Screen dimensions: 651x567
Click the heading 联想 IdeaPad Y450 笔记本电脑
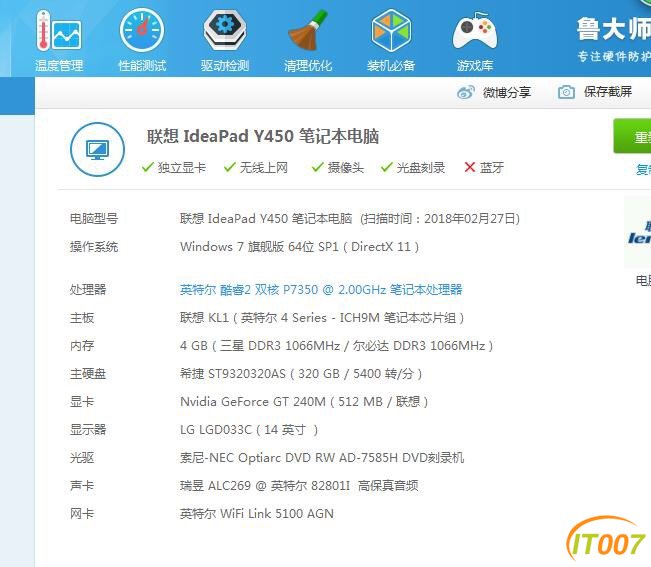click(x=263, y=136)
